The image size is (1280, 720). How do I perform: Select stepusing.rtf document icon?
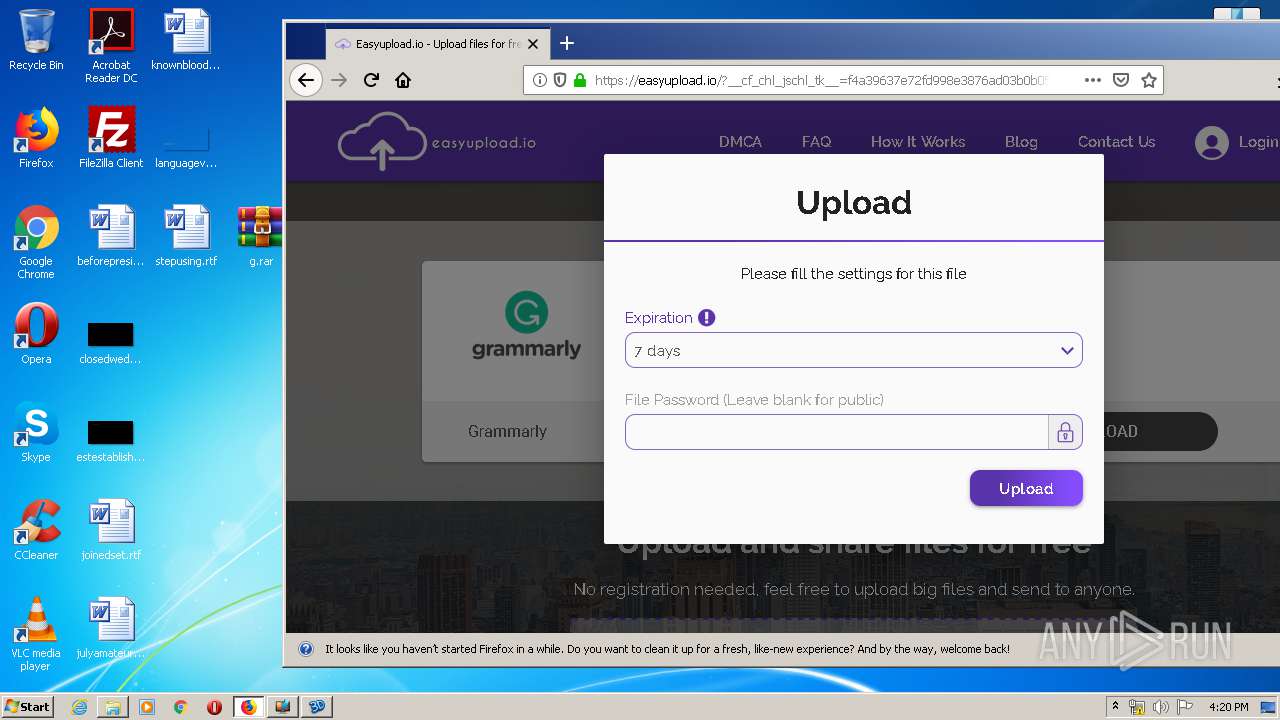coord(186,236)
